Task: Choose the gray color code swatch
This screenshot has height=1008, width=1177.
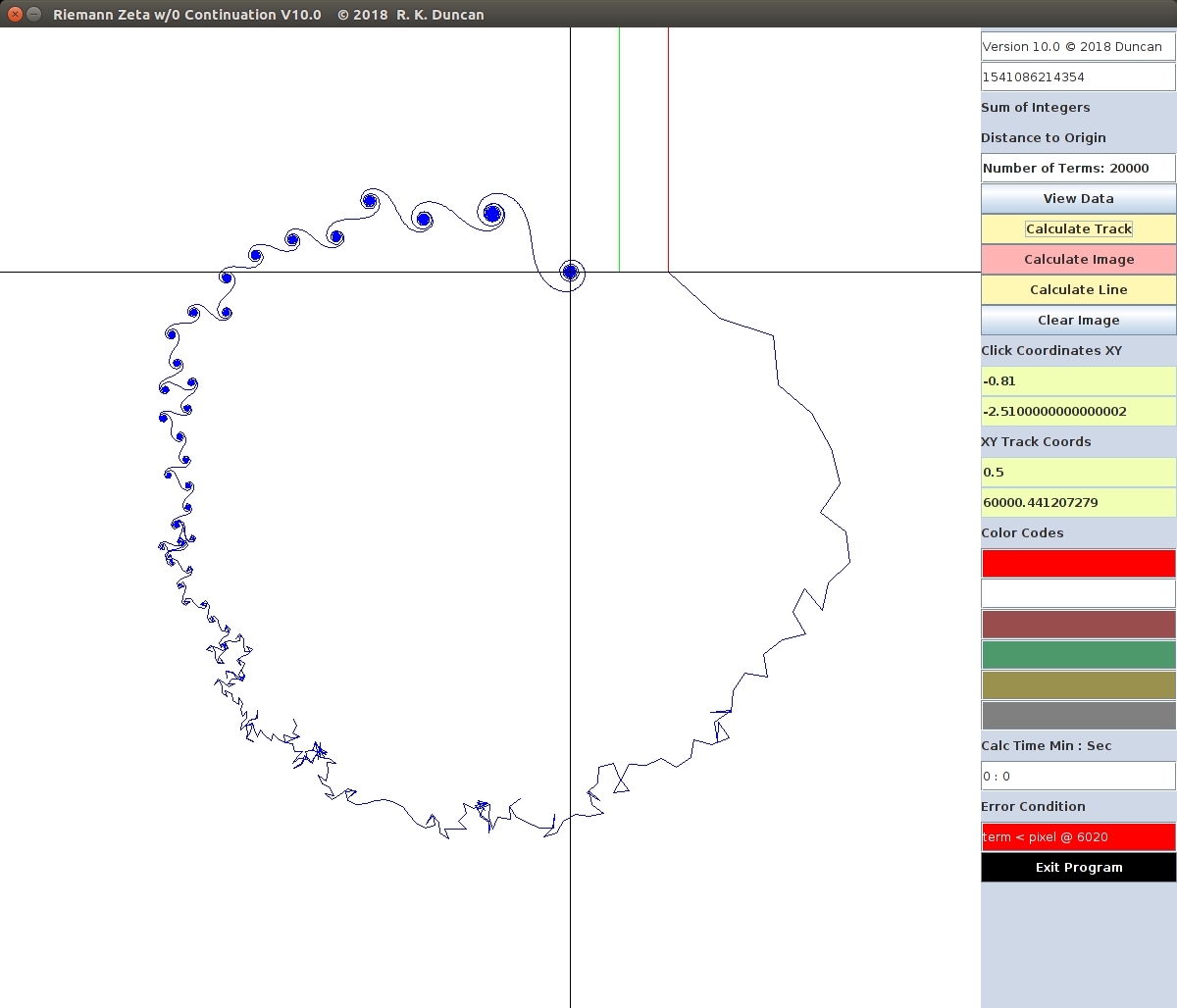Action: pyautogui.click(x=1078, y=715)
